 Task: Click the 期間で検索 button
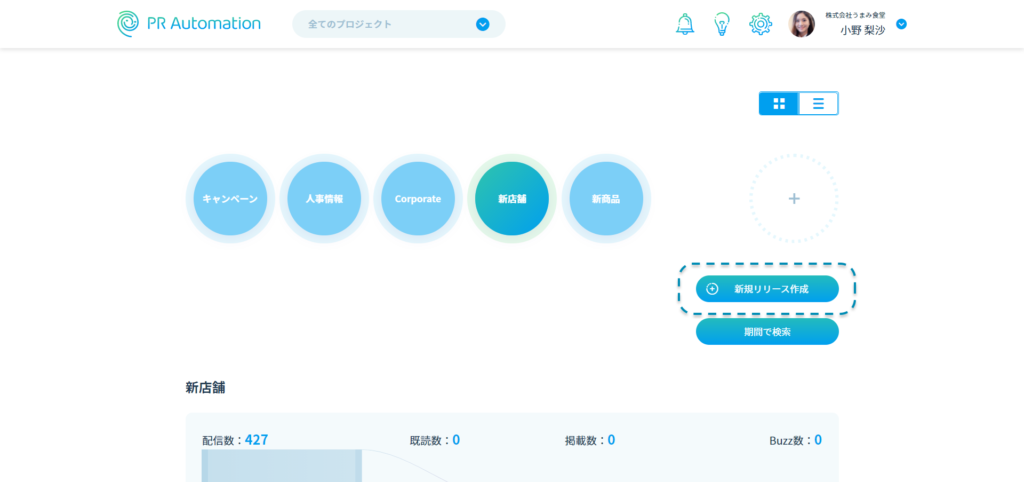pos(767,332)
